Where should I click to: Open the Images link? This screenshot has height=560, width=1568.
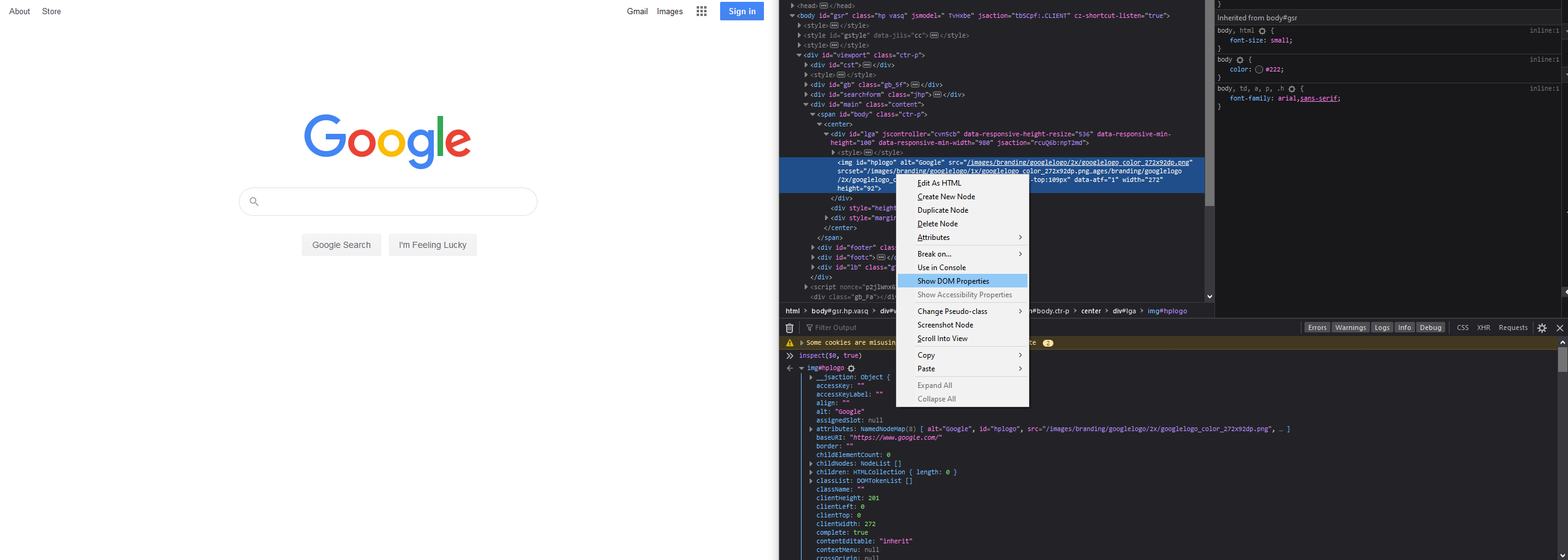click(x=670, y=11)
